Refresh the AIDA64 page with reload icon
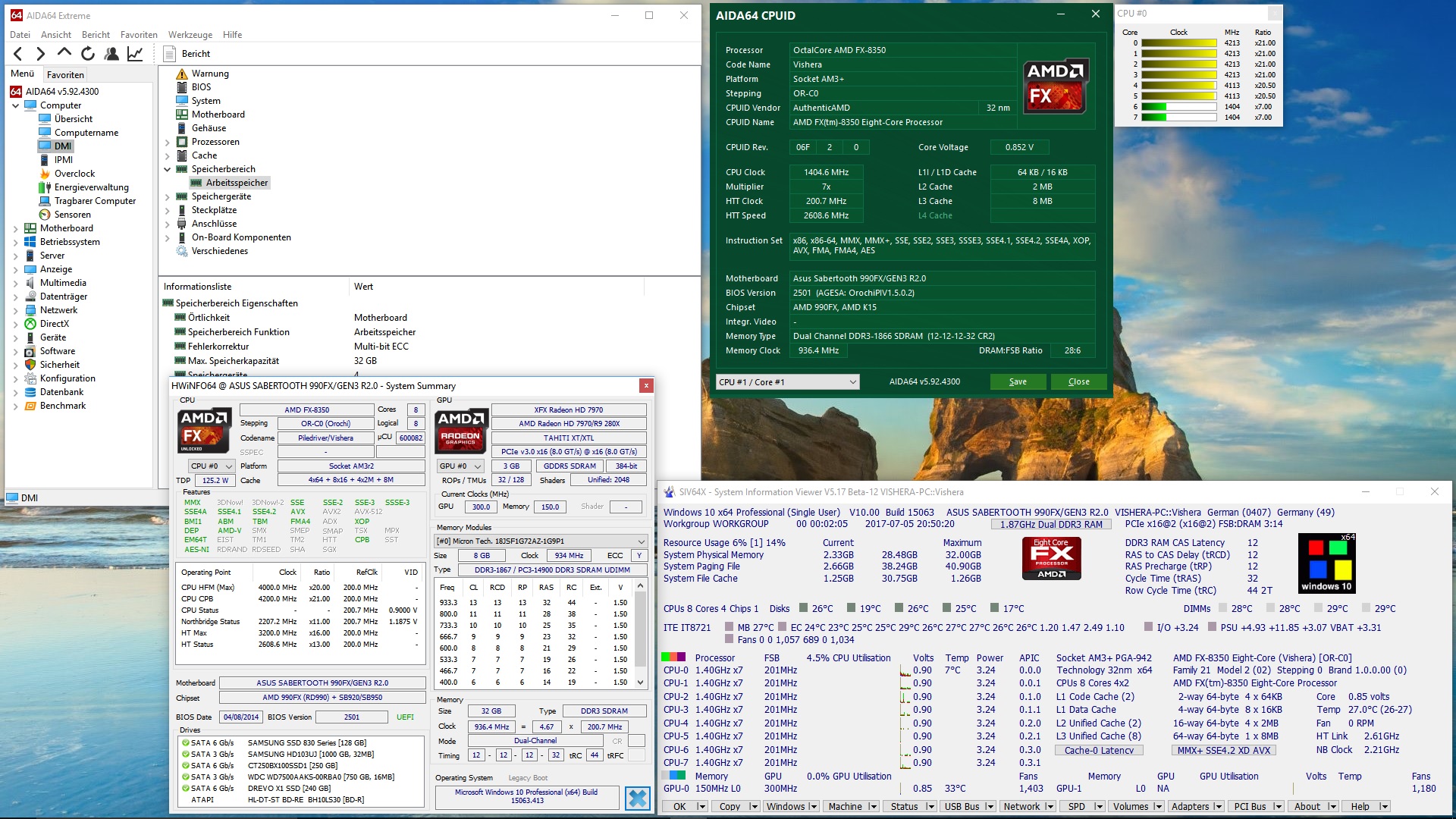This screenshot has height=819, width=1456. pos(88,54)
